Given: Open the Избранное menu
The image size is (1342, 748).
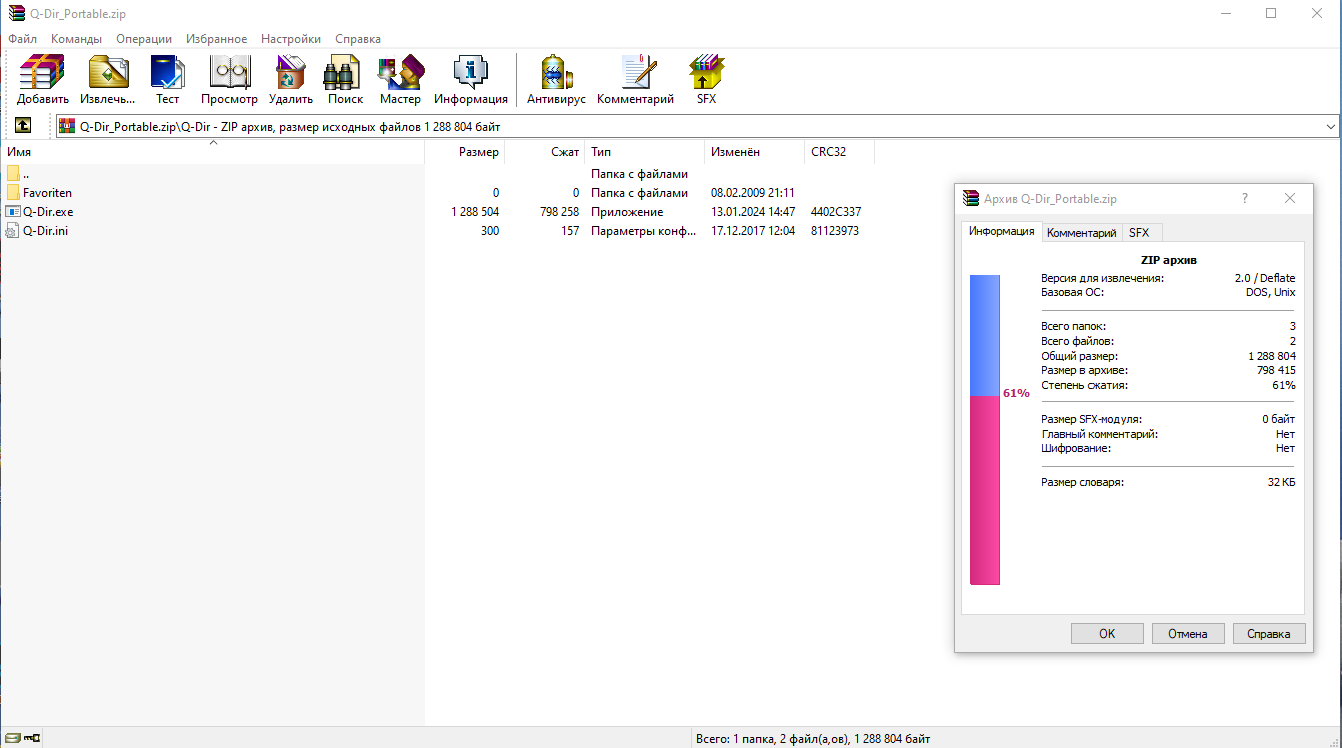Looking at the screenshot, I should click(x=216, y=39).
